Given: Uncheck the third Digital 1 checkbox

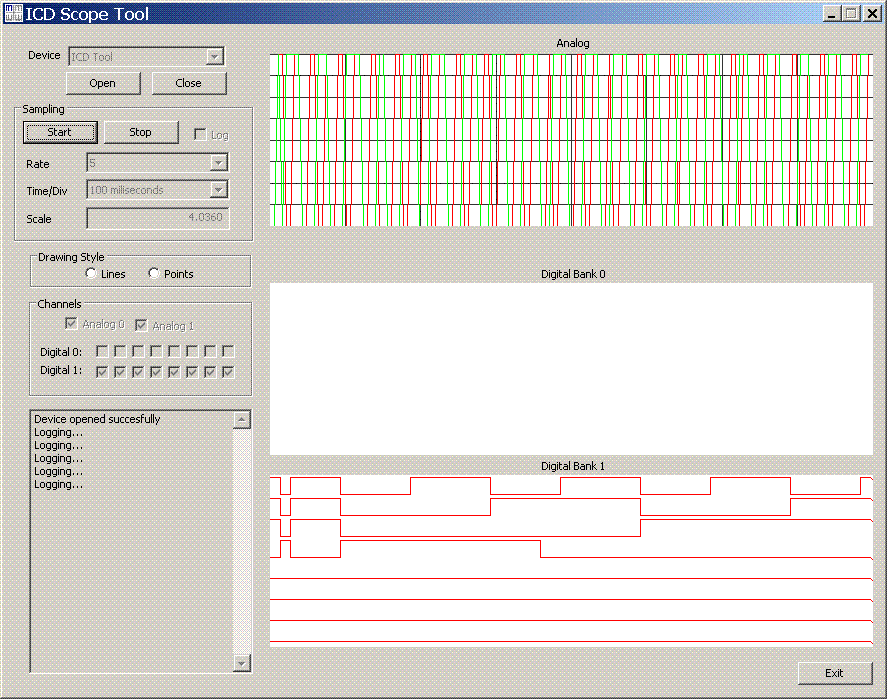Looking at the screenshot, I should point(138,372).
